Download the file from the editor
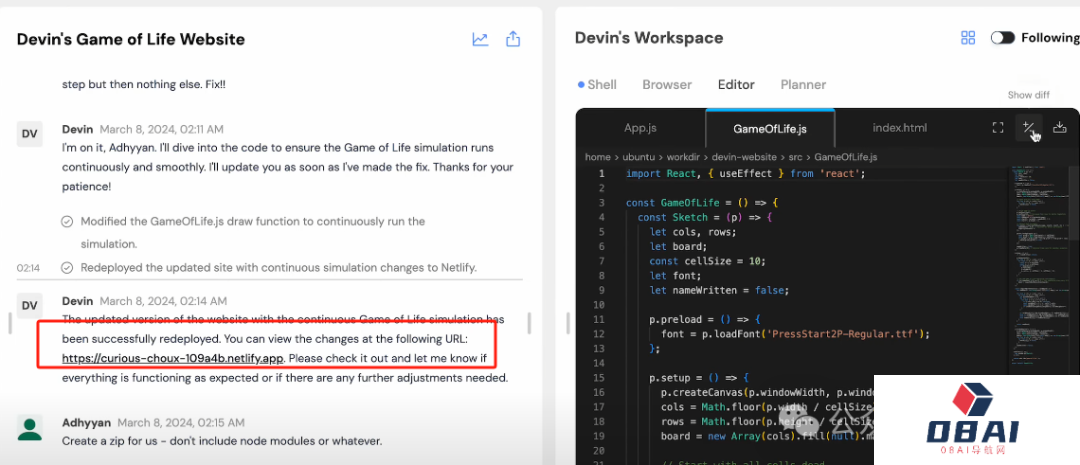Image resolution: width=1080 pixels, height=465 pixels. coord(1060,128)
